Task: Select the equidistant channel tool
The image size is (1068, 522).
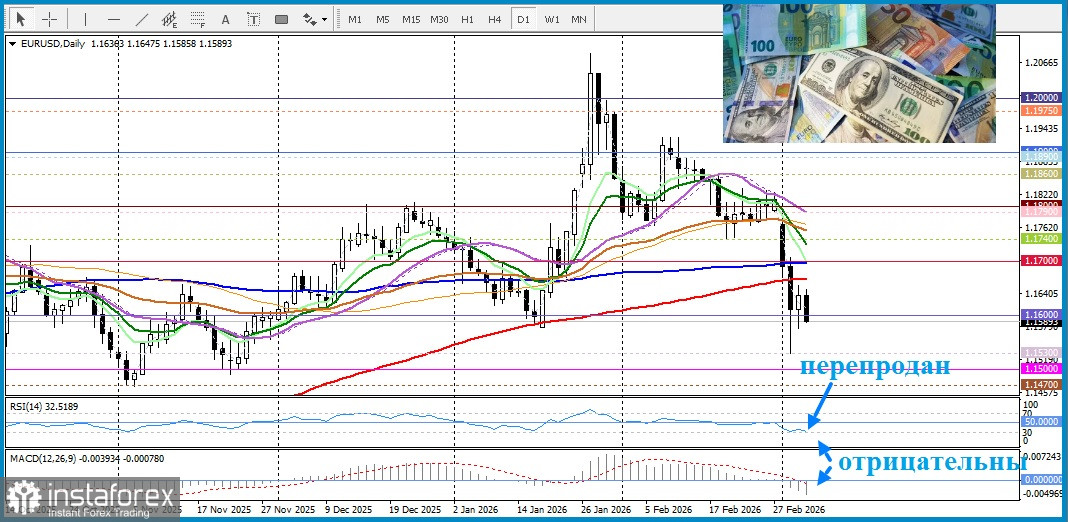Action: coord(170,19)
